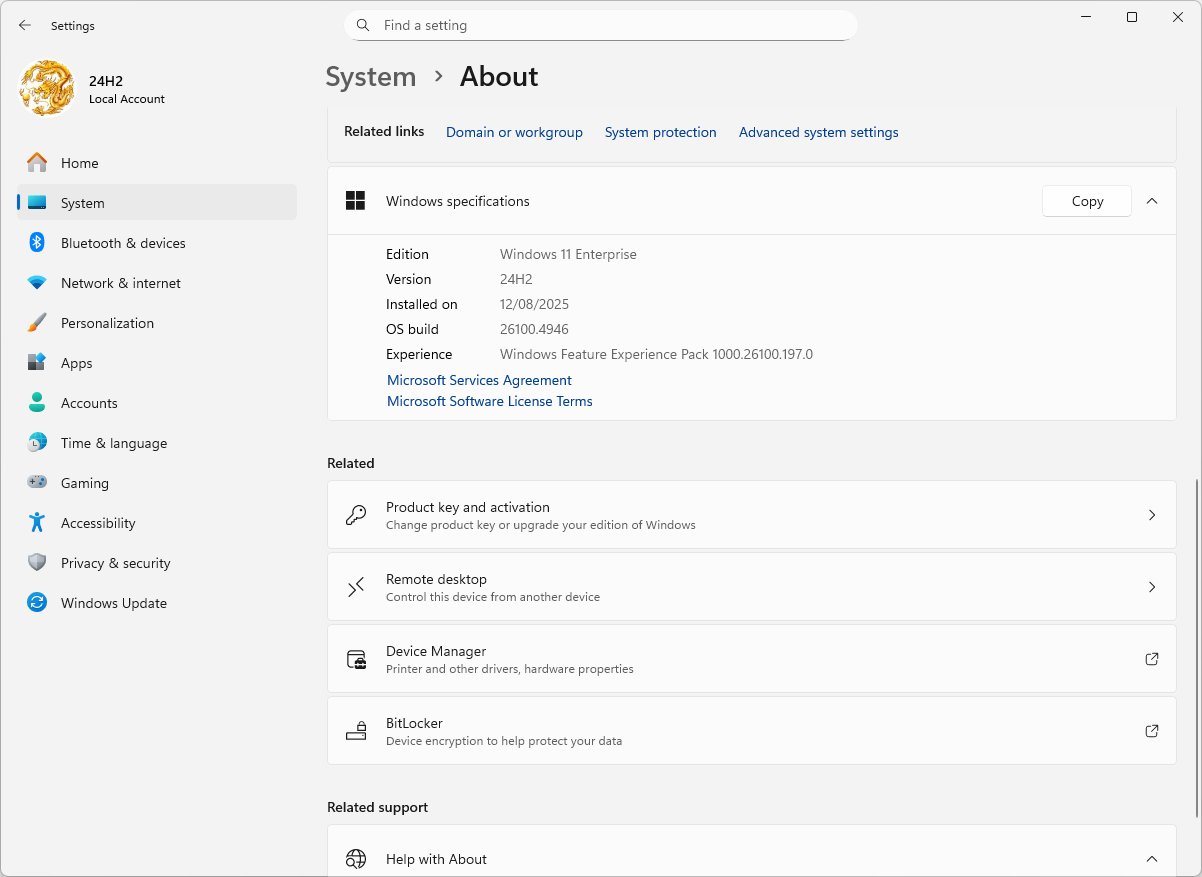Screen dimensions: 1202x877
Task: Click the Apps icon in sidebar
Action: [x=37, y=363]
